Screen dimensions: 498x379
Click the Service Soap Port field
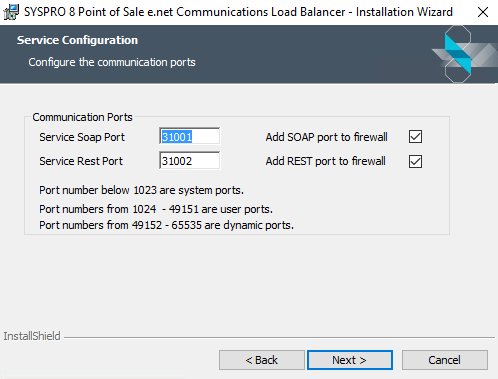tap(189, 136)
